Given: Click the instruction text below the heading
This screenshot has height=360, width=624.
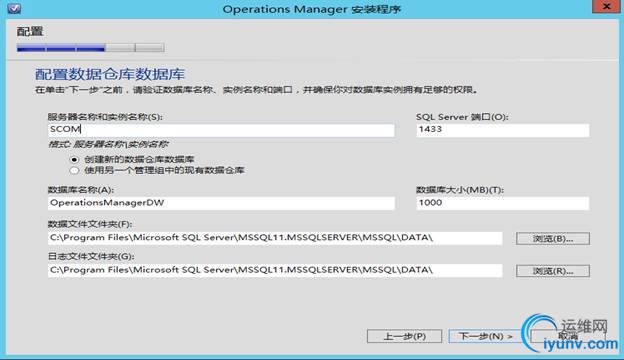Looking at the screenshot, I should tap(256, 90).
